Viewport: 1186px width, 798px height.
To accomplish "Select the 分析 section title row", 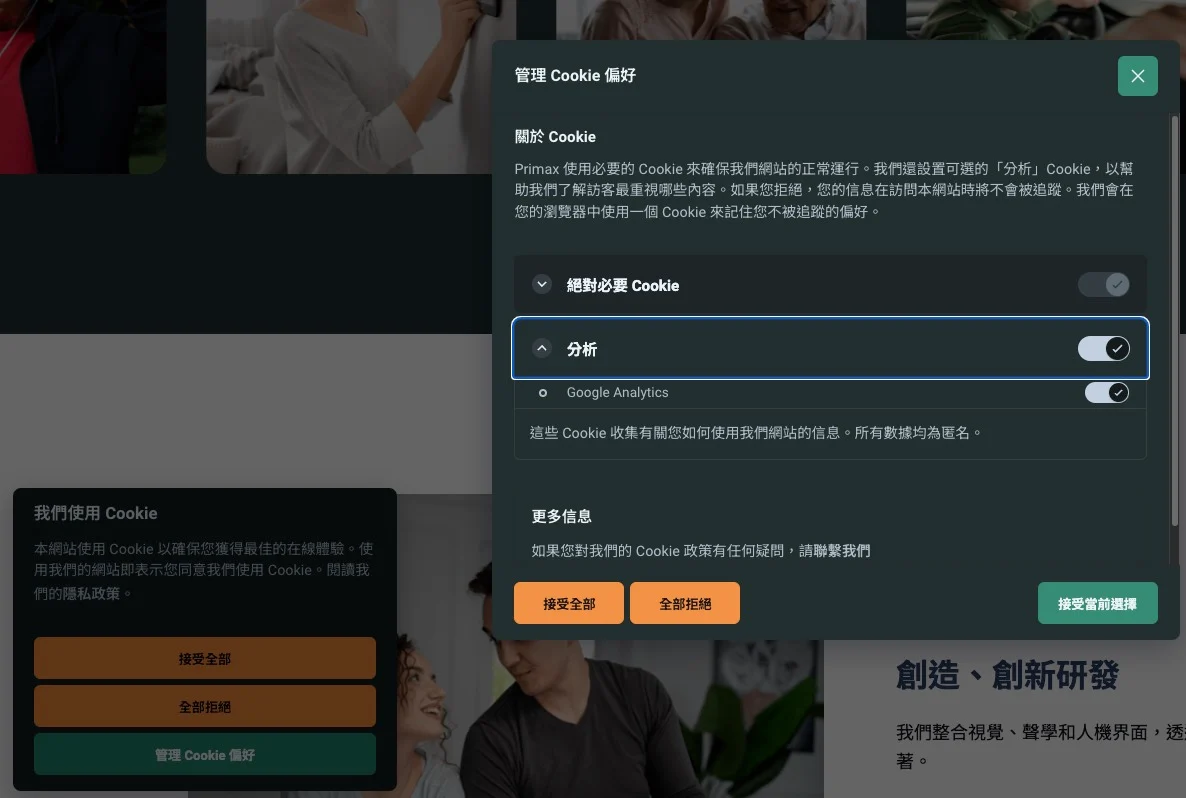I will tap(800, 349).
